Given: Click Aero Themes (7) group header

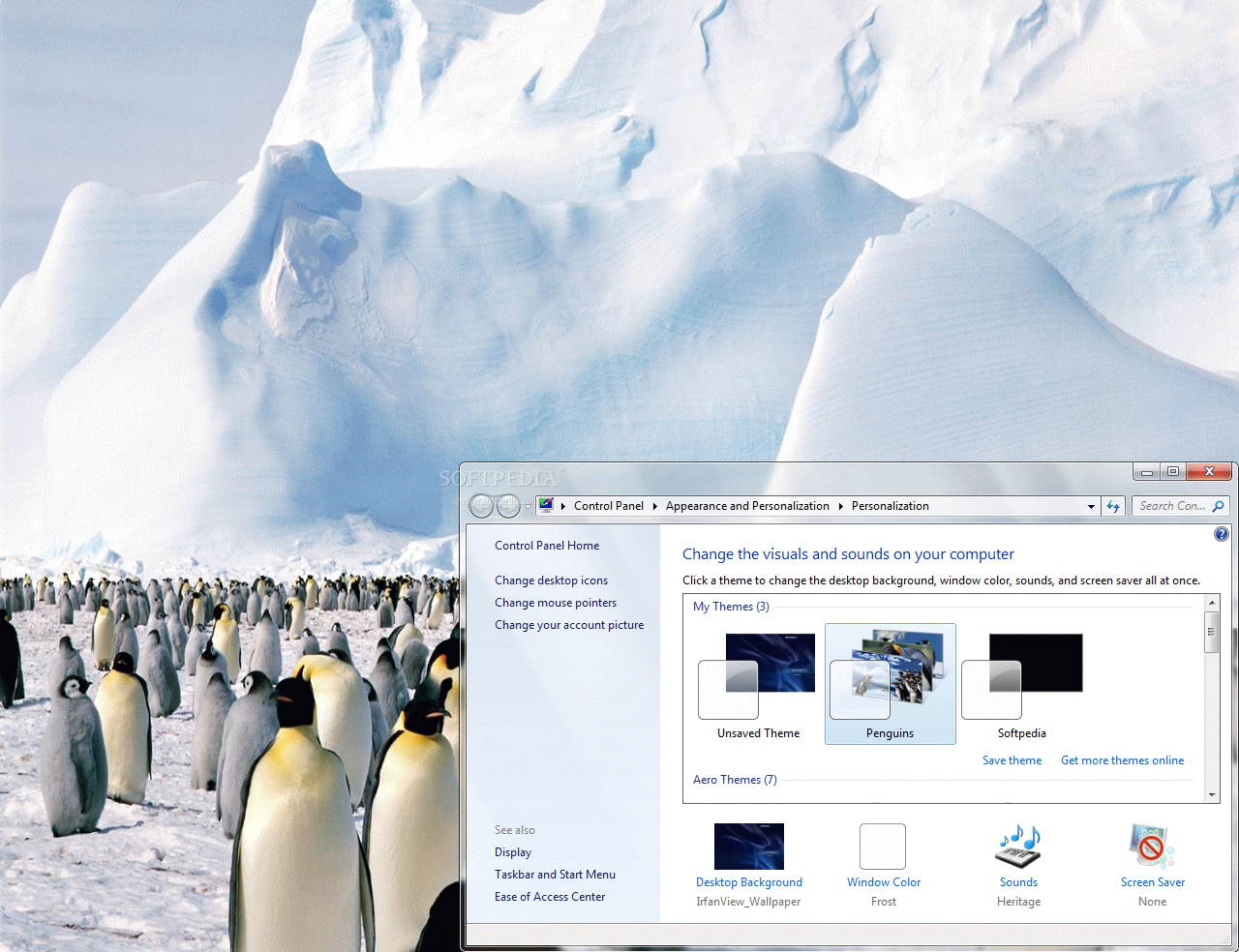Looking at the screenshot, I should click(735, 780).
